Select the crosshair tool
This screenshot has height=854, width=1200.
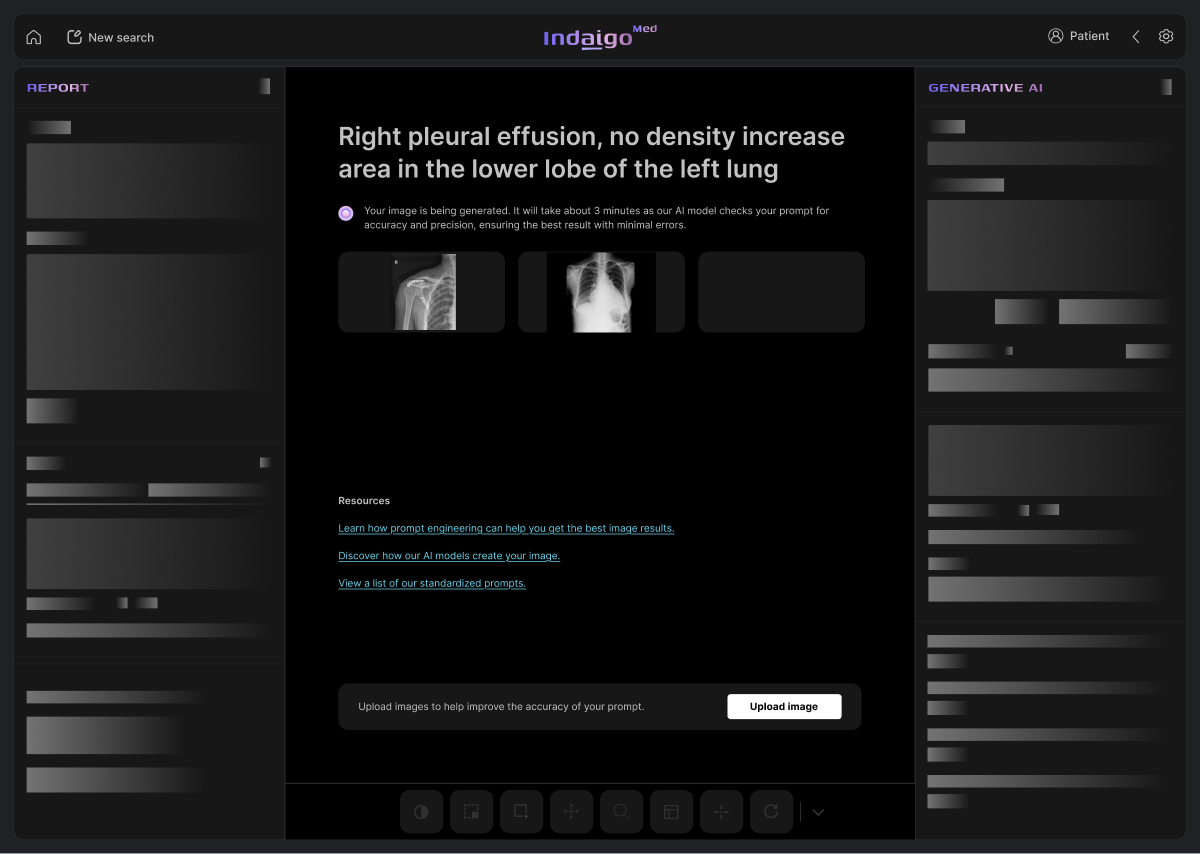pyautogui.click(x=721, y=812)
